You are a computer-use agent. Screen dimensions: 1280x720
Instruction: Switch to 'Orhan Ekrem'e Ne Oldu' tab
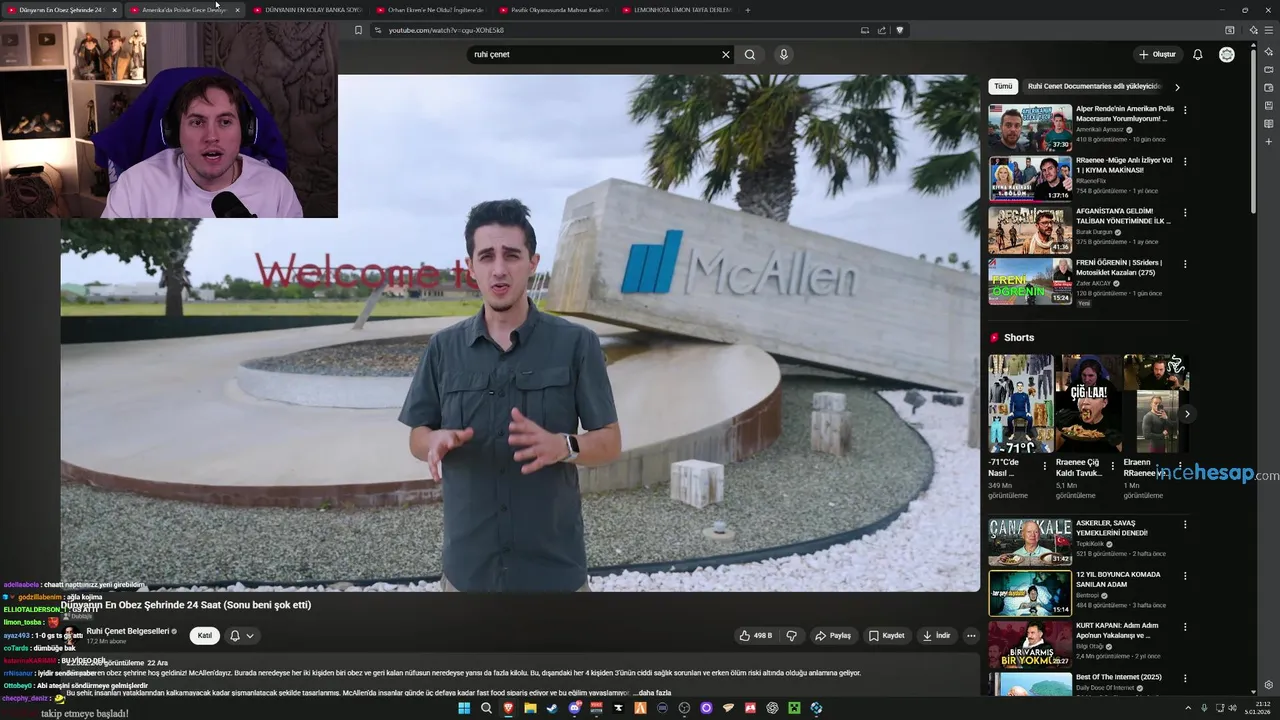430,10
